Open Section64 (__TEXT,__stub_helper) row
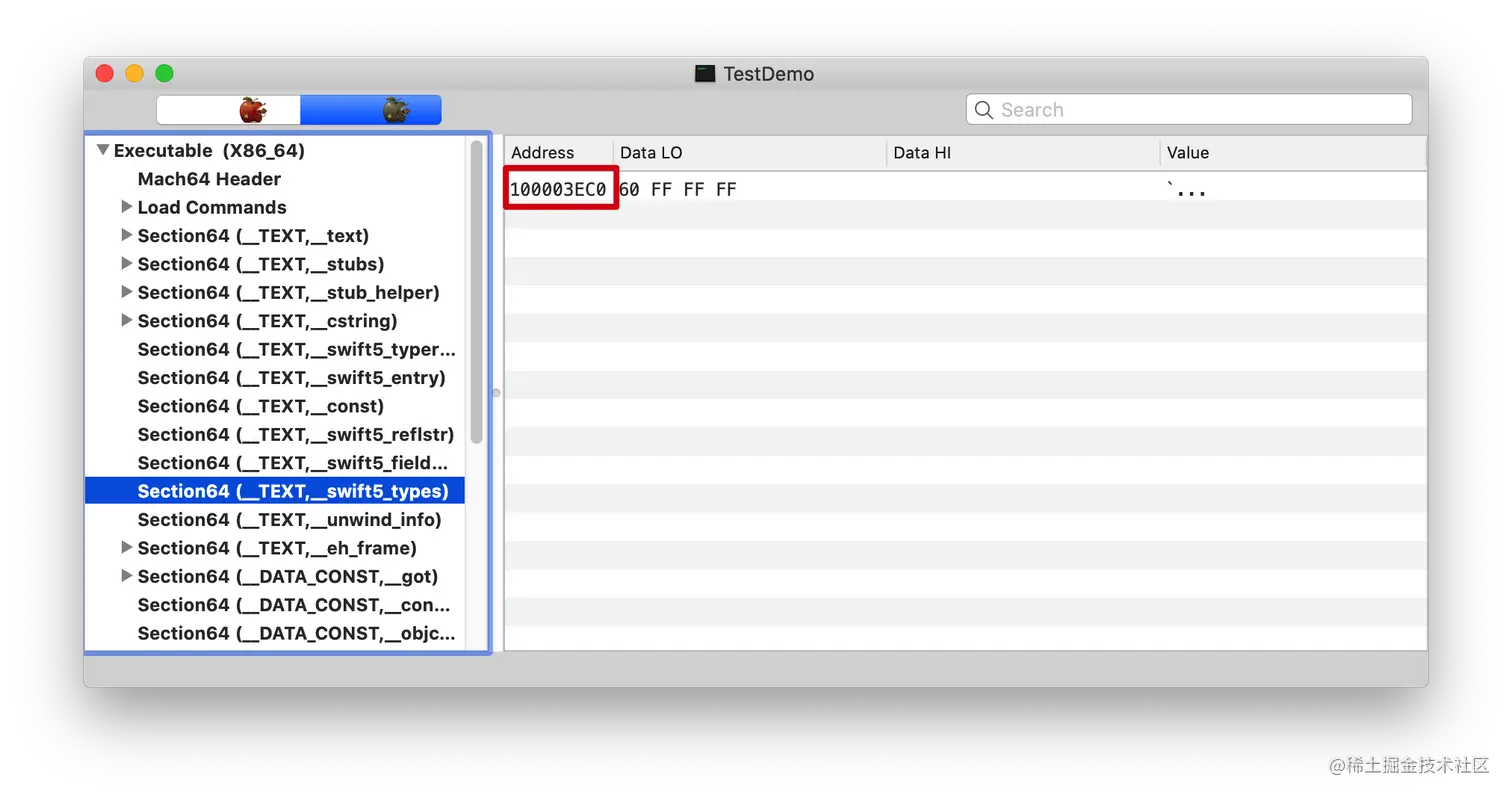 275,292
